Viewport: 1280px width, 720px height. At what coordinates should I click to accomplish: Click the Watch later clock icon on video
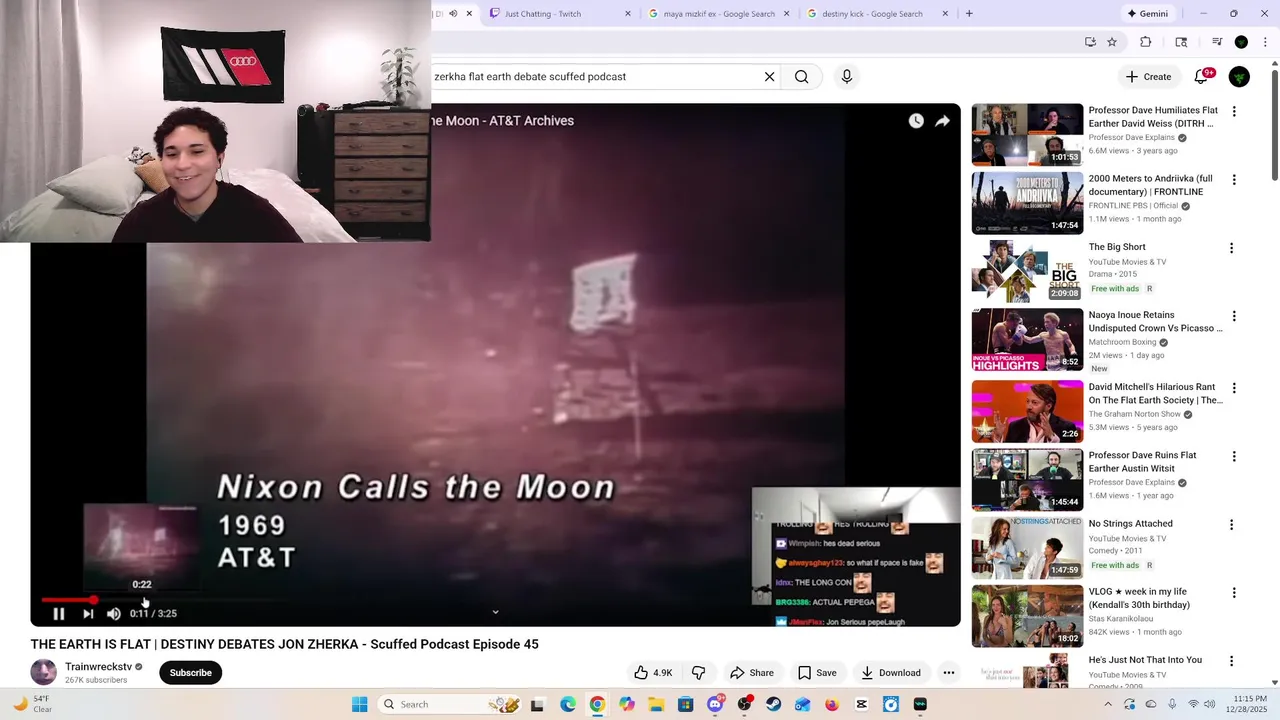click(916, 121)
